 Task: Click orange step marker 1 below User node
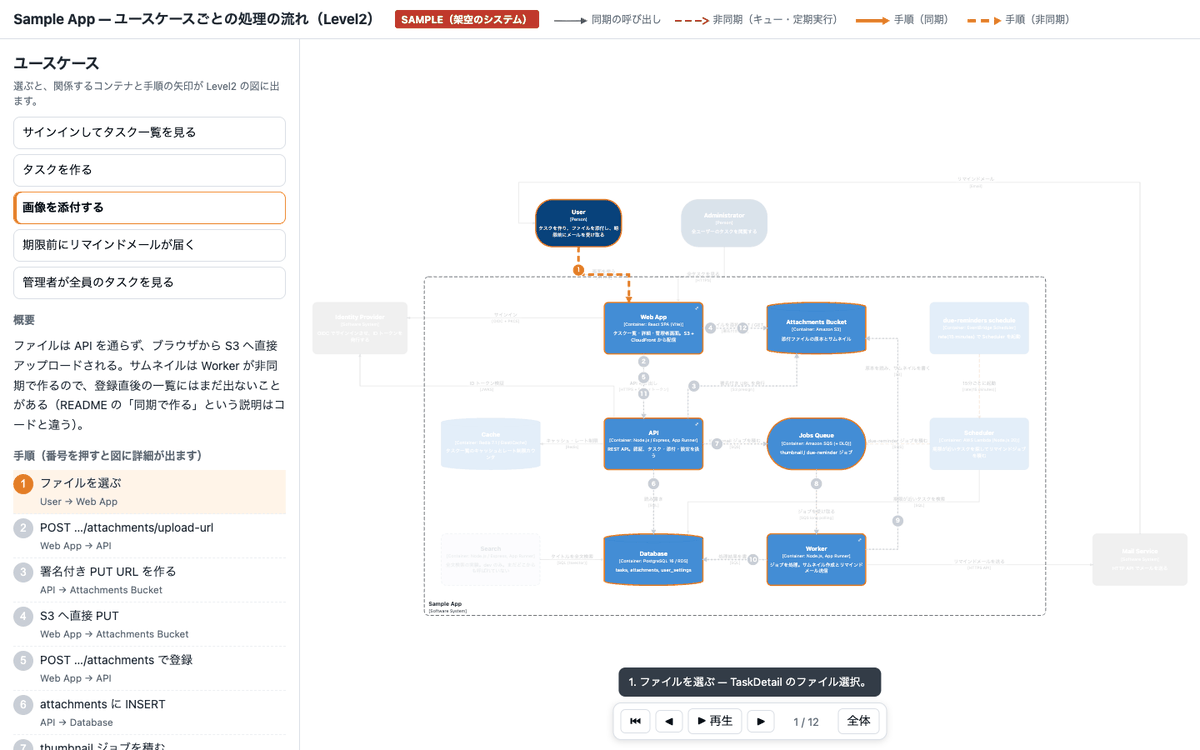[x=578, y=270]
